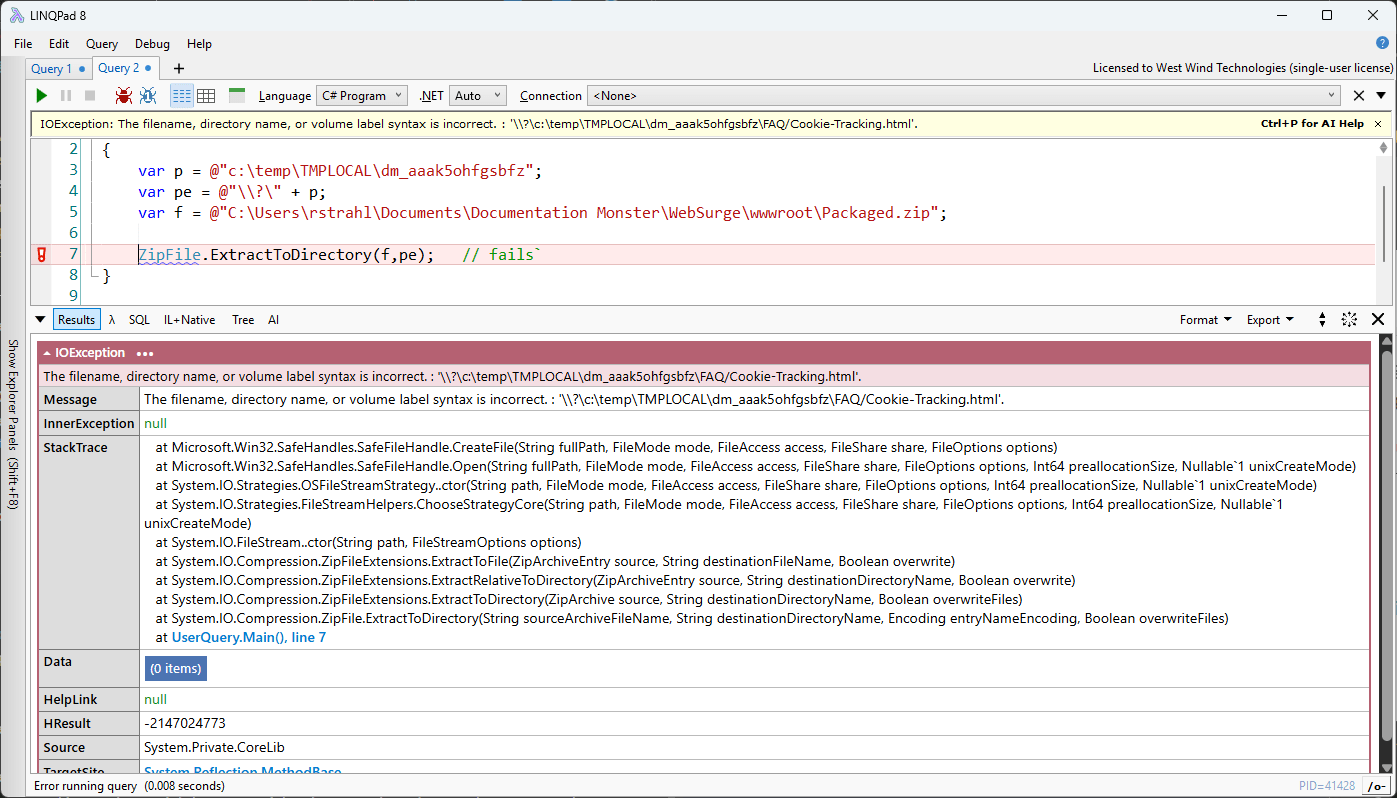Click the blue bug debug icon
Viewport: 1397px width, 798px height.
(148, 96)
